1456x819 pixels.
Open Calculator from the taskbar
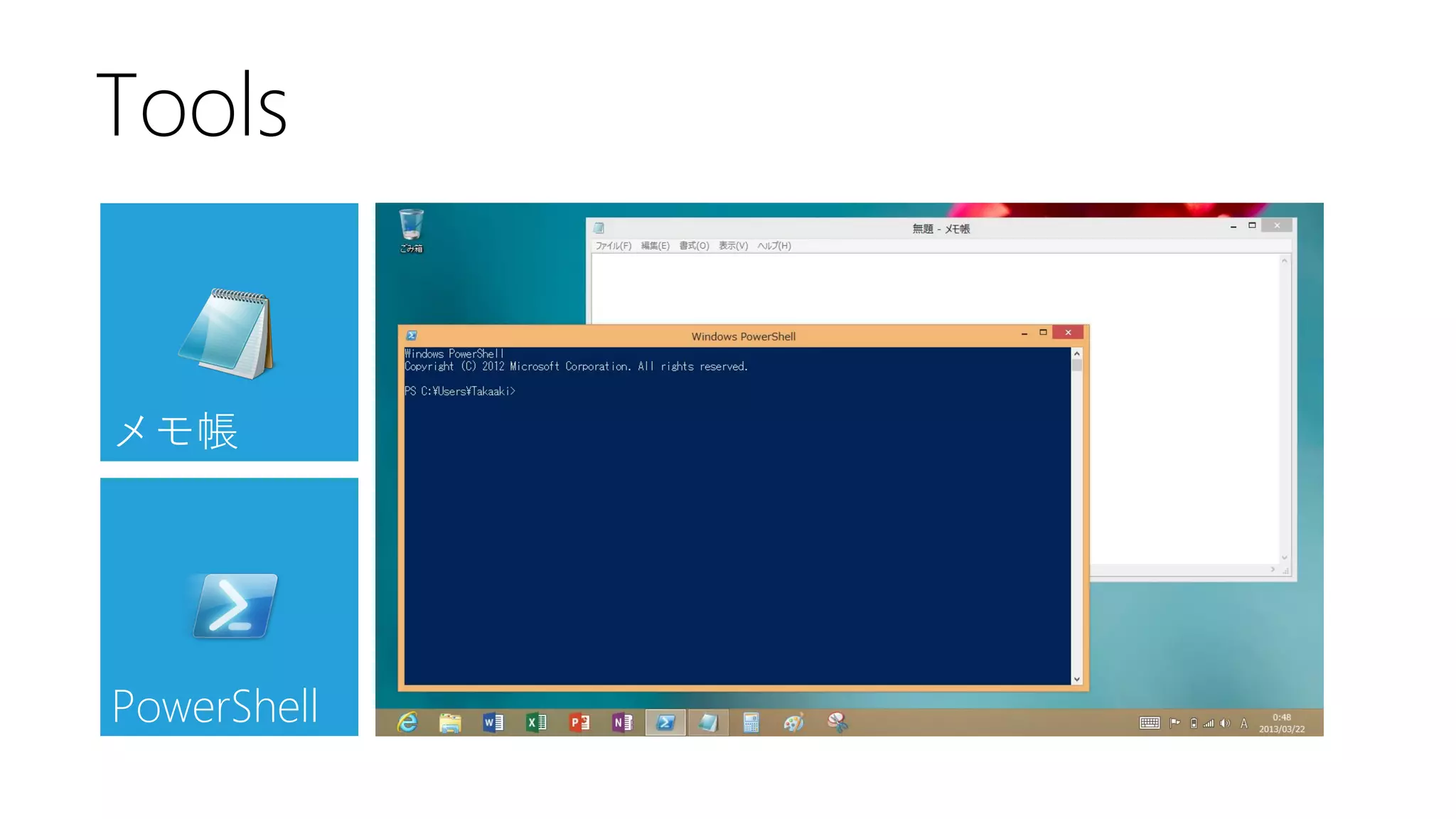(x=751, y=723)
